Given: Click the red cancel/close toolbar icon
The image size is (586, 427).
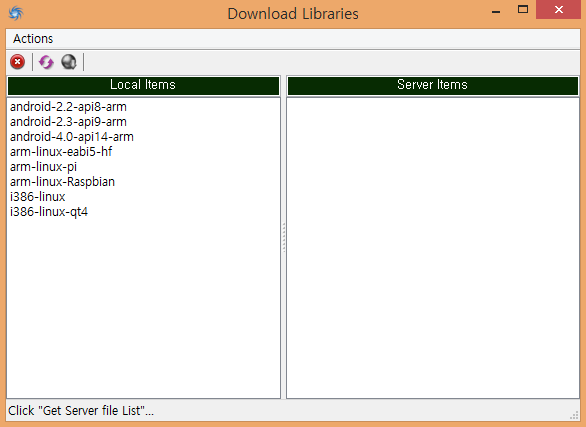Looking at the screenshot, I should coord(17,62).
